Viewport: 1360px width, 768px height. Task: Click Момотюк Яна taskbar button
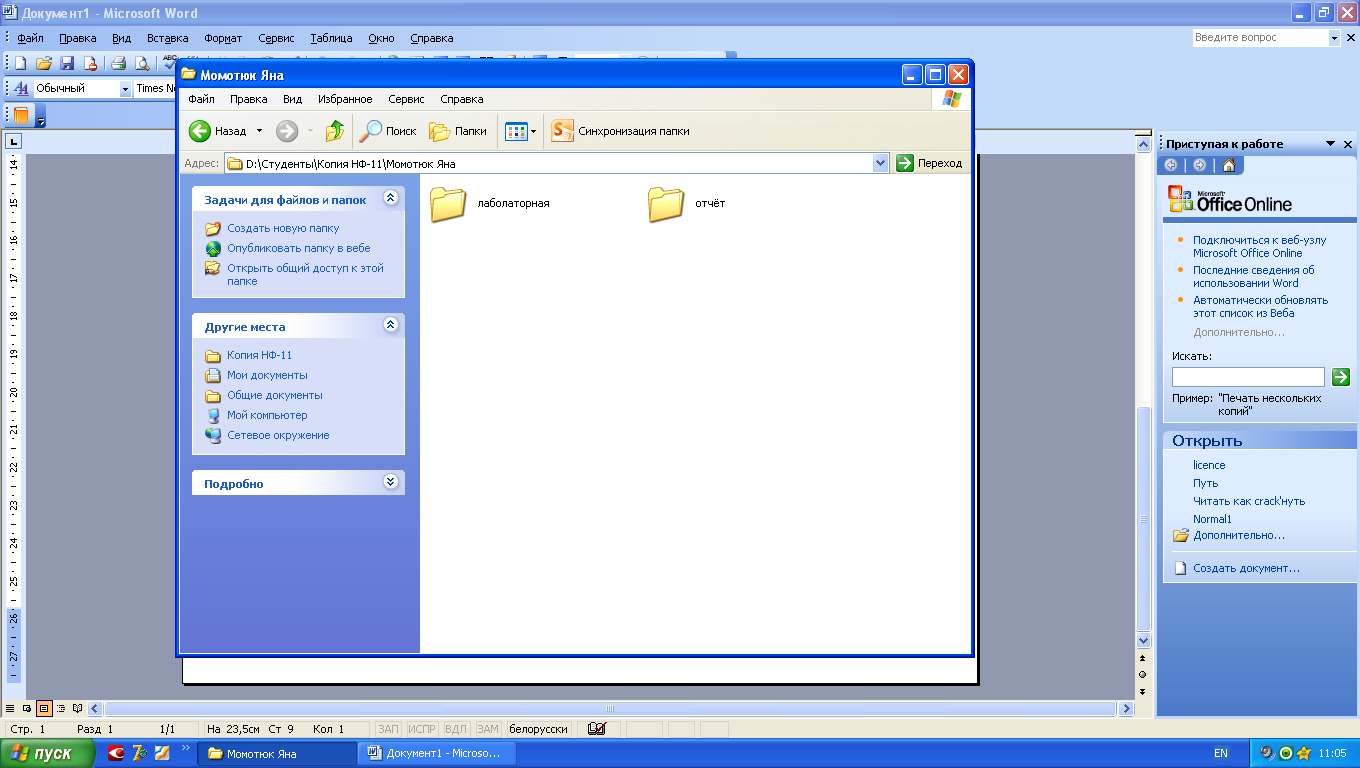tap(277, 754)
